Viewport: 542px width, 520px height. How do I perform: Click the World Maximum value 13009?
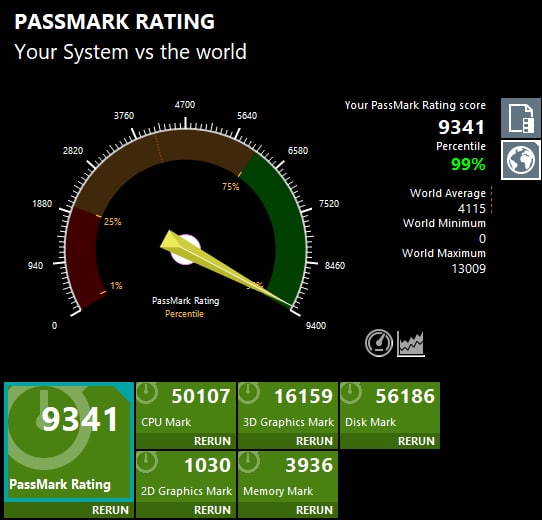coord(469,268)
